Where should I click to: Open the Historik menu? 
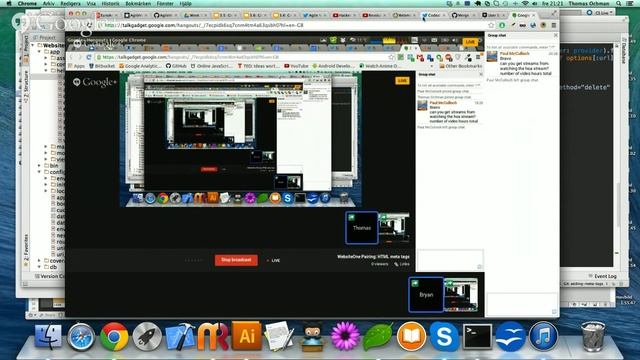pos(110,3)
